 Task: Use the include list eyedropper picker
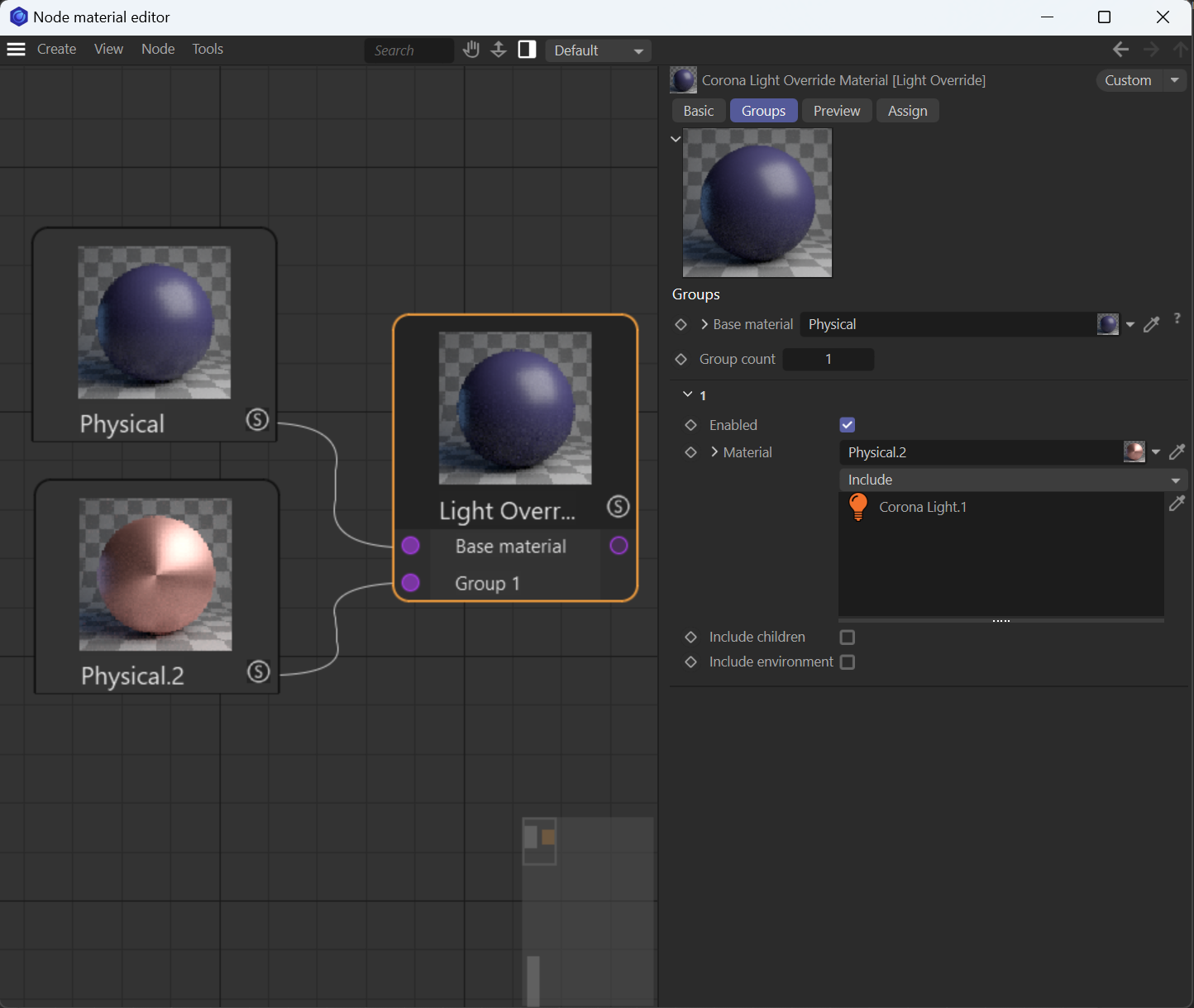1177,503
